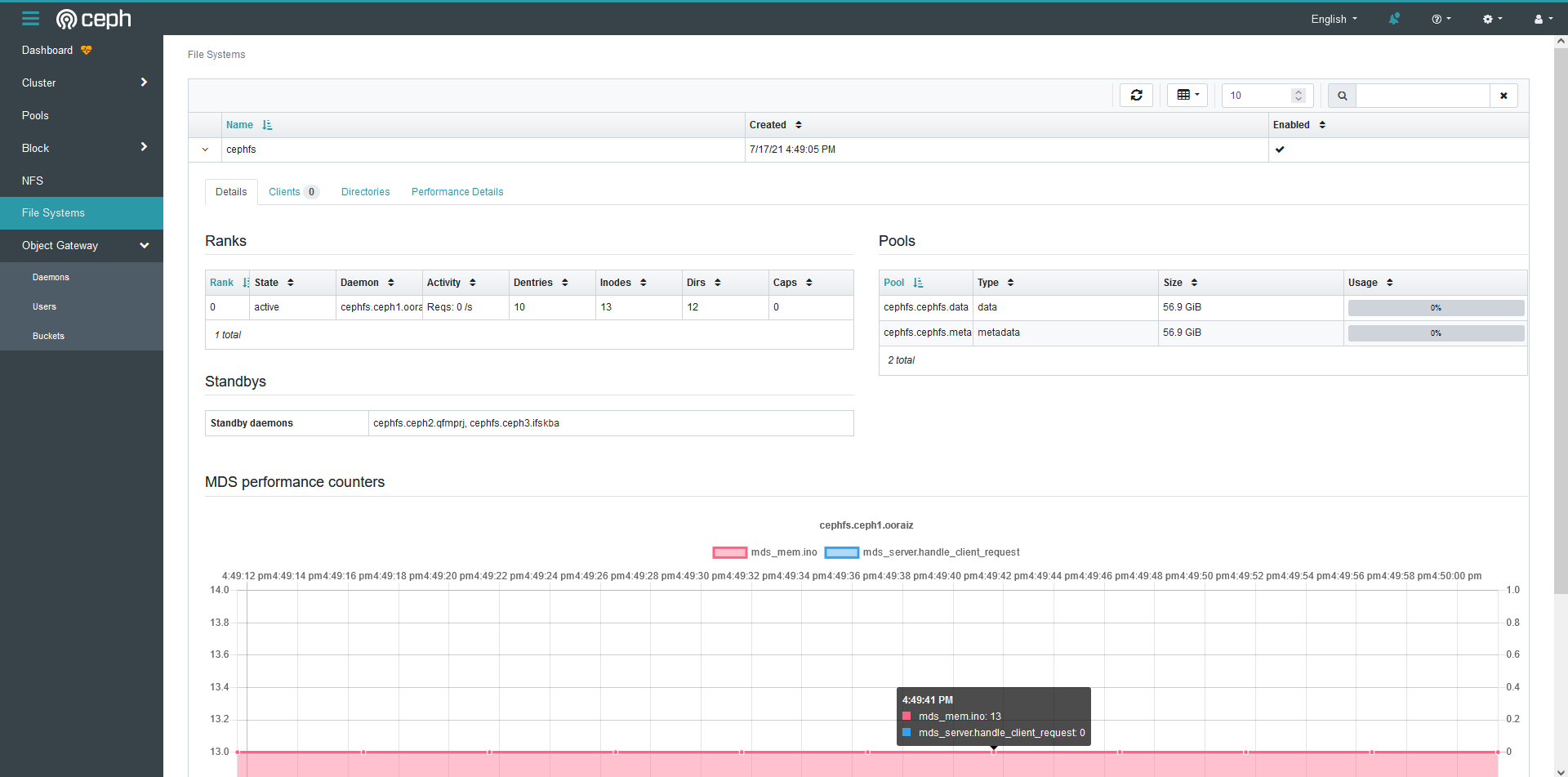
Task: Open Buckets under Object Gateway
Action: (x=48, y=337)
